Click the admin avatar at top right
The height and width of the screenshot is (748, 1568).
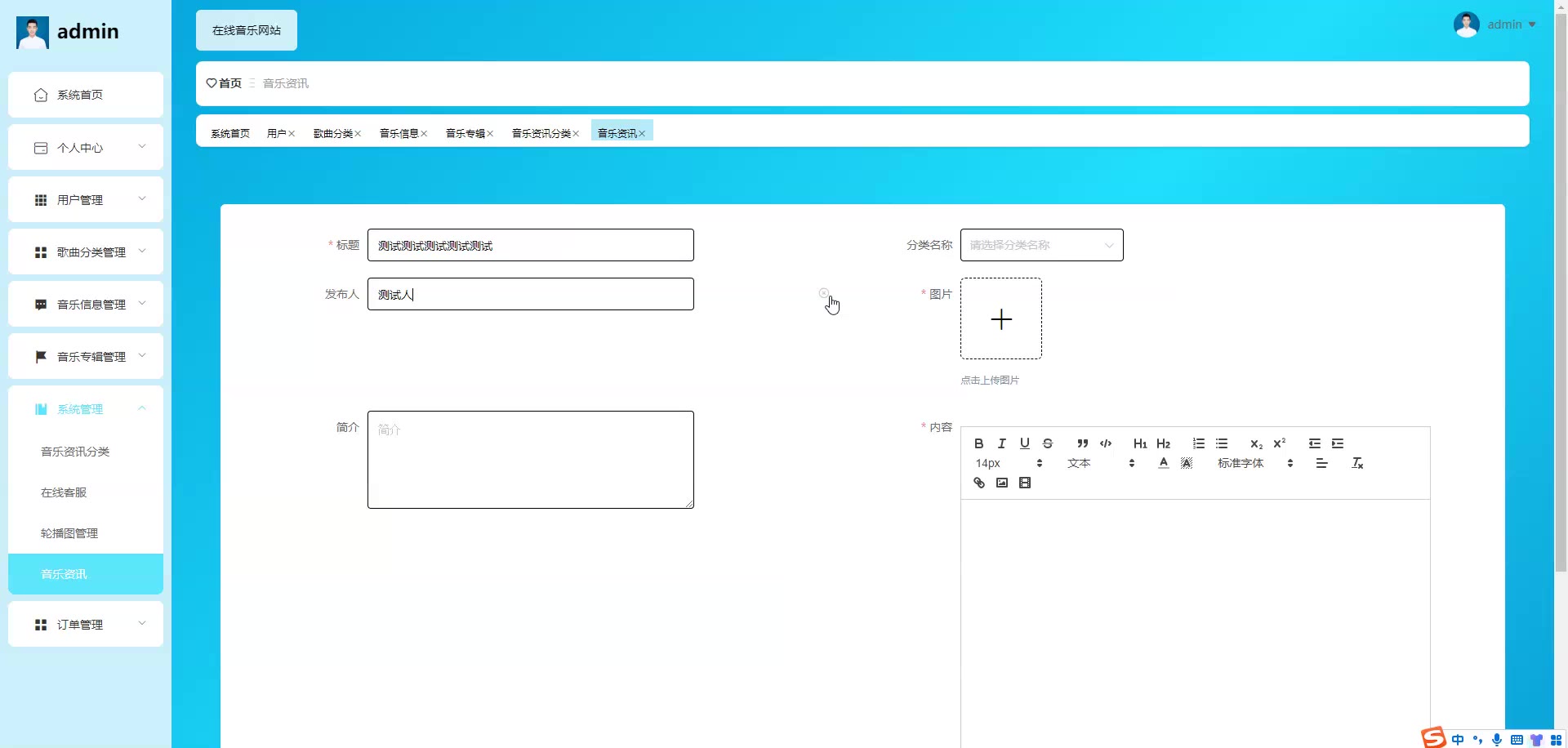(1467, 24)
